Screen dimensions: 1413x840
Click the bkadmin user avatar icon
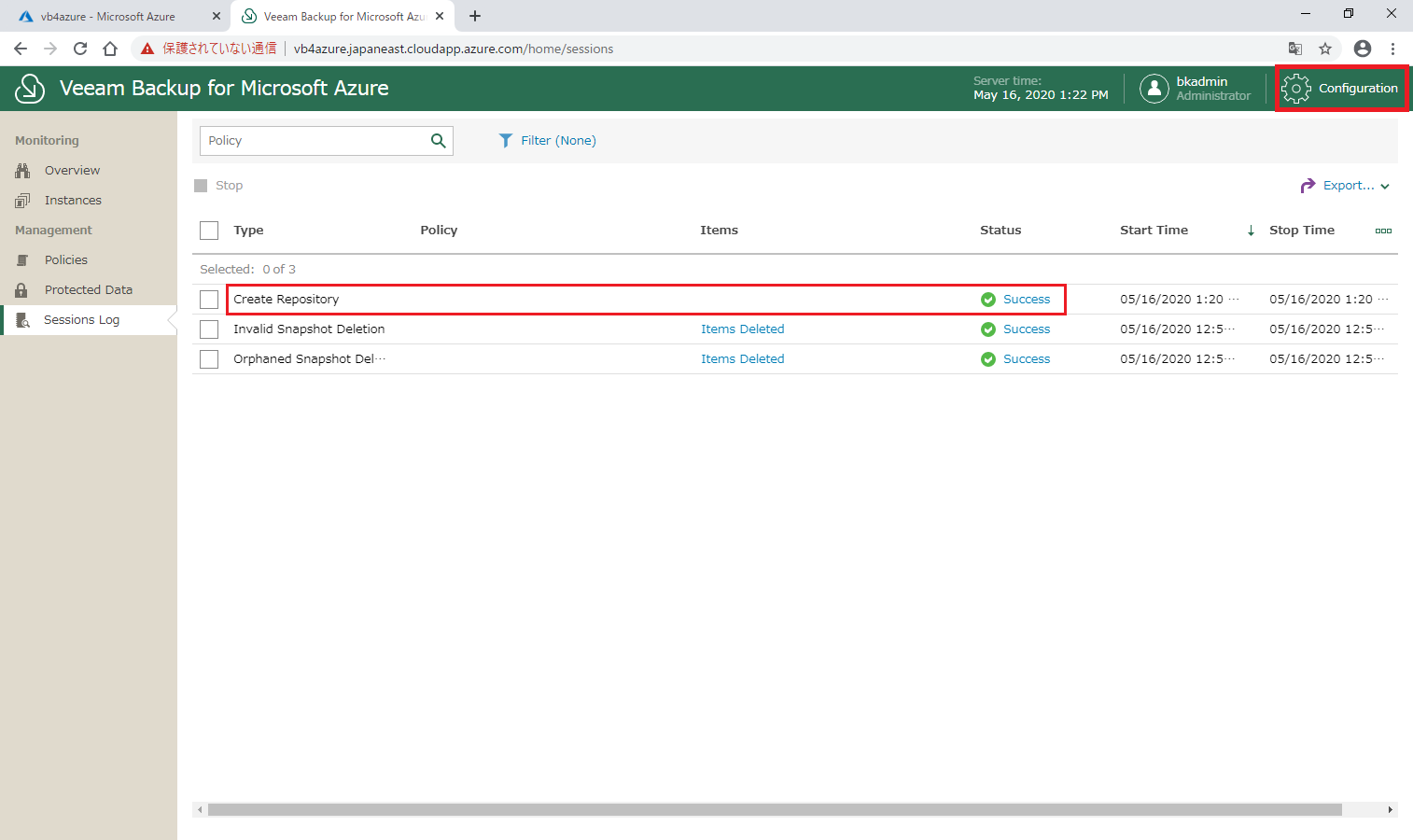(x=1154, y=89)
